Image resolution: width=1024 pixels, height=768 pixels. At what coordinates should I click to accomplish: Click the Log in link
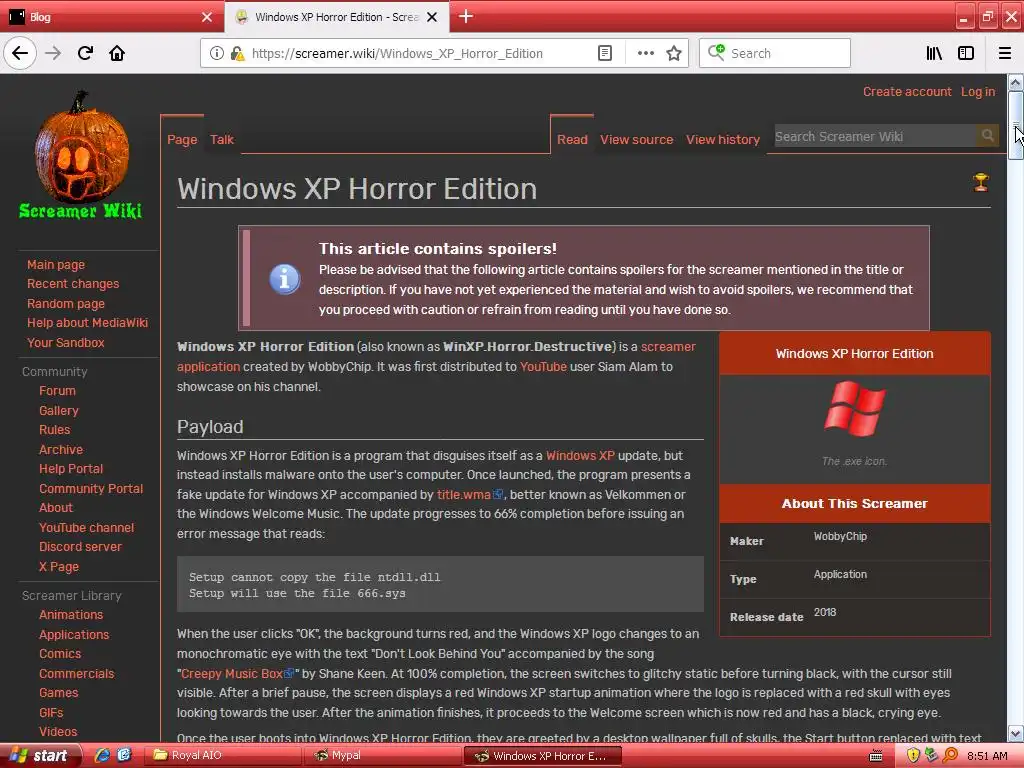(978, 91)
